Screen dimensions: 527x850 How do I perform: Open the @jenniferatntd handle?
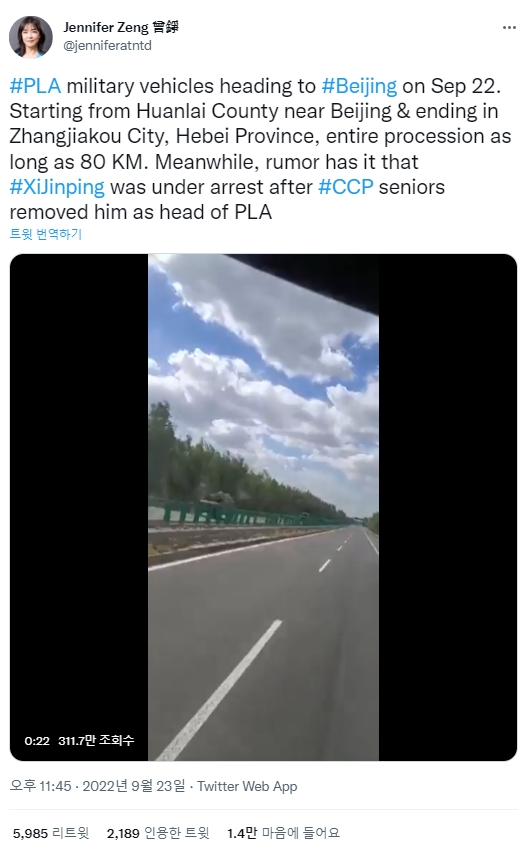[107, 46]
